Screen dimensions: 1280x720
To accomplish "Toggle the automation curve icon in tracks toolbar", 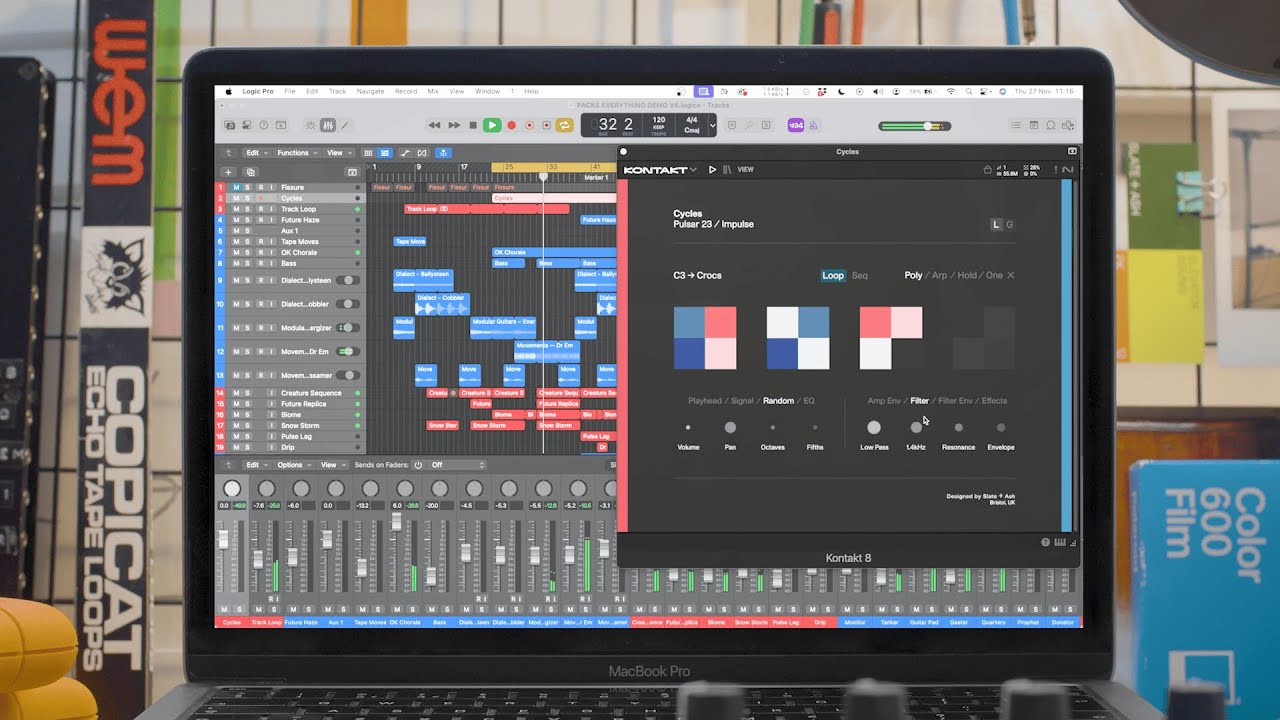I will pos(404,153).
